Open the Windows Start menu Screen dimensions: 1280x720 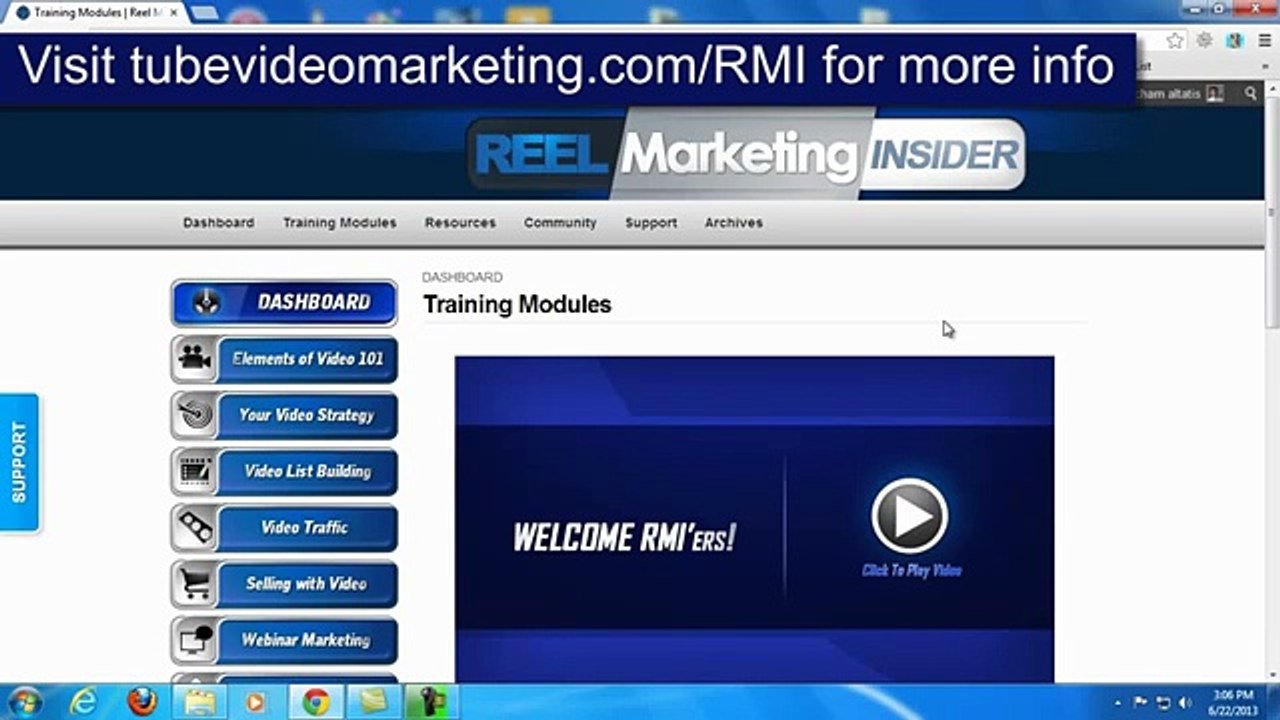click(x=24, y=701)
